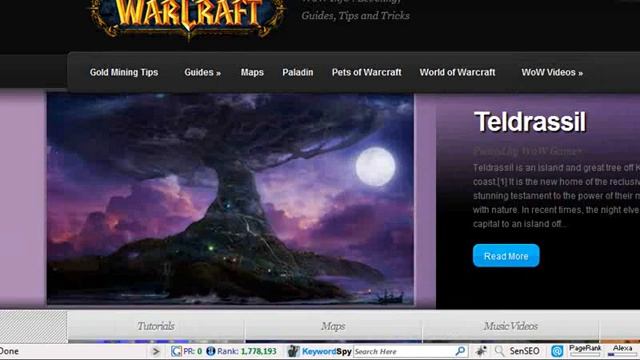Viewport: 640px width, 360px height.
Task: Click the KeywordSpy magnifier search icon
Action: 460,351
